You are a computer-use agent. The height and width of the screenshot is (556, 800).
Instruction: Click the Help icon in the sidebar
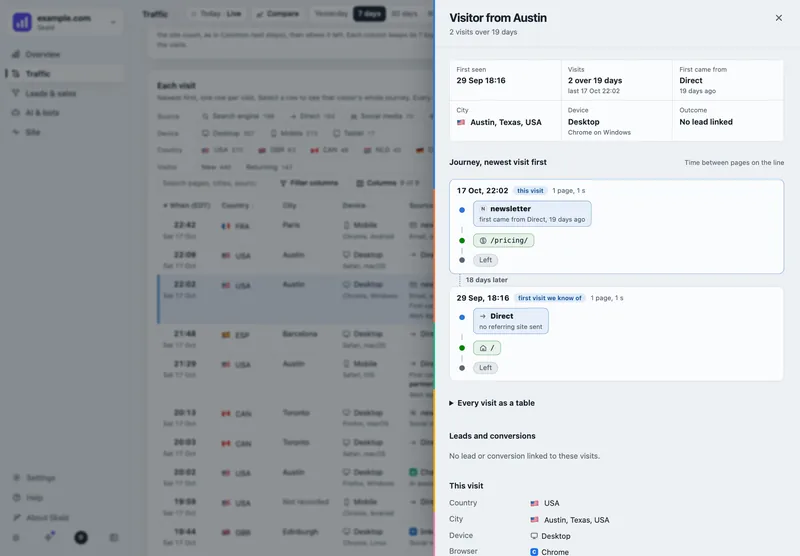16,497
